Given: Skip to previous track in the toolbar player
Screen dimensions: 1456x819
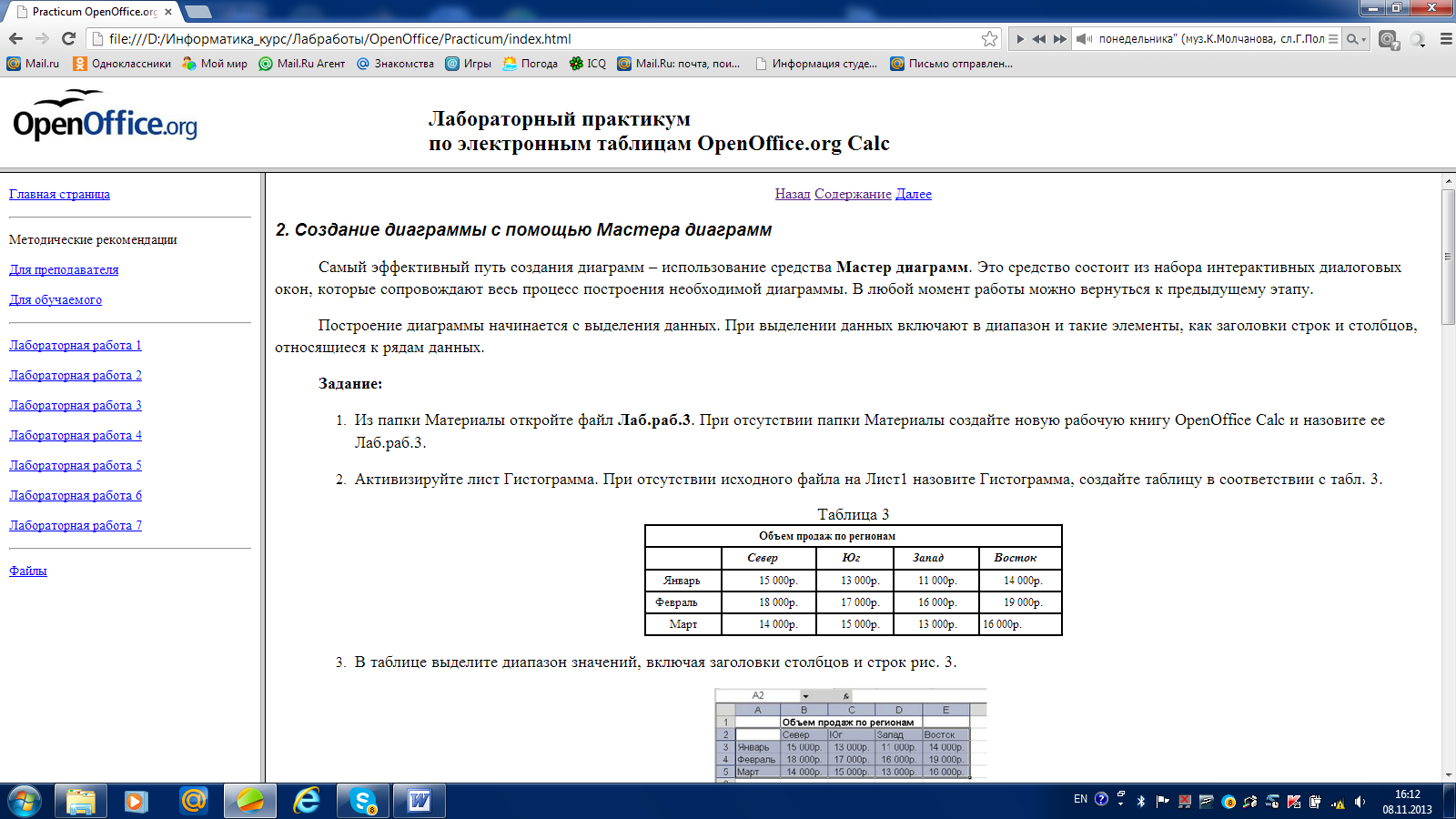Looking at the screenshot, I should click(1039, 39).
